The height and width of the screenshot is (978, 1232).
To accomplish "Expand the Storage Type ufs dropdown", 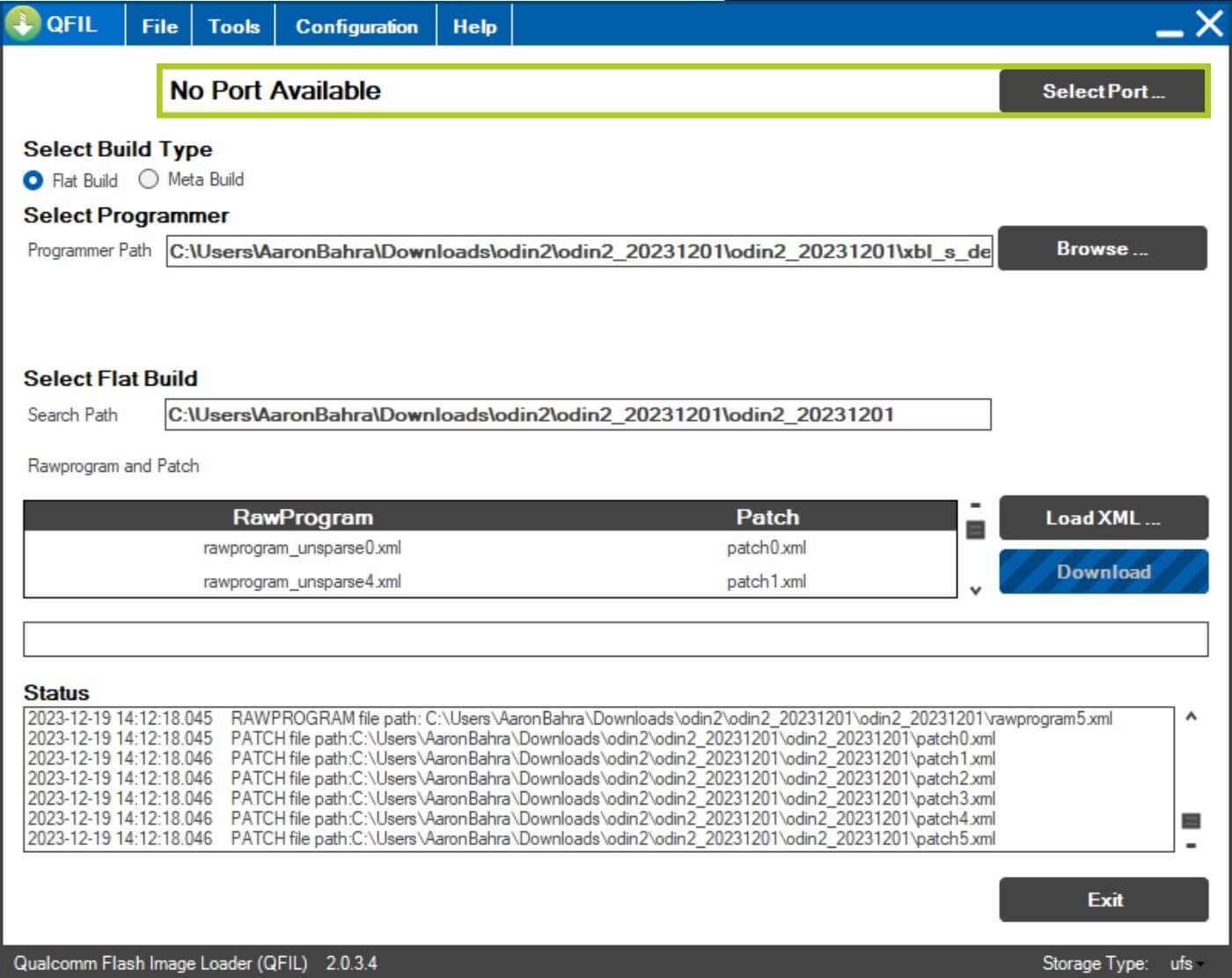I will [x=1186, y=963].
